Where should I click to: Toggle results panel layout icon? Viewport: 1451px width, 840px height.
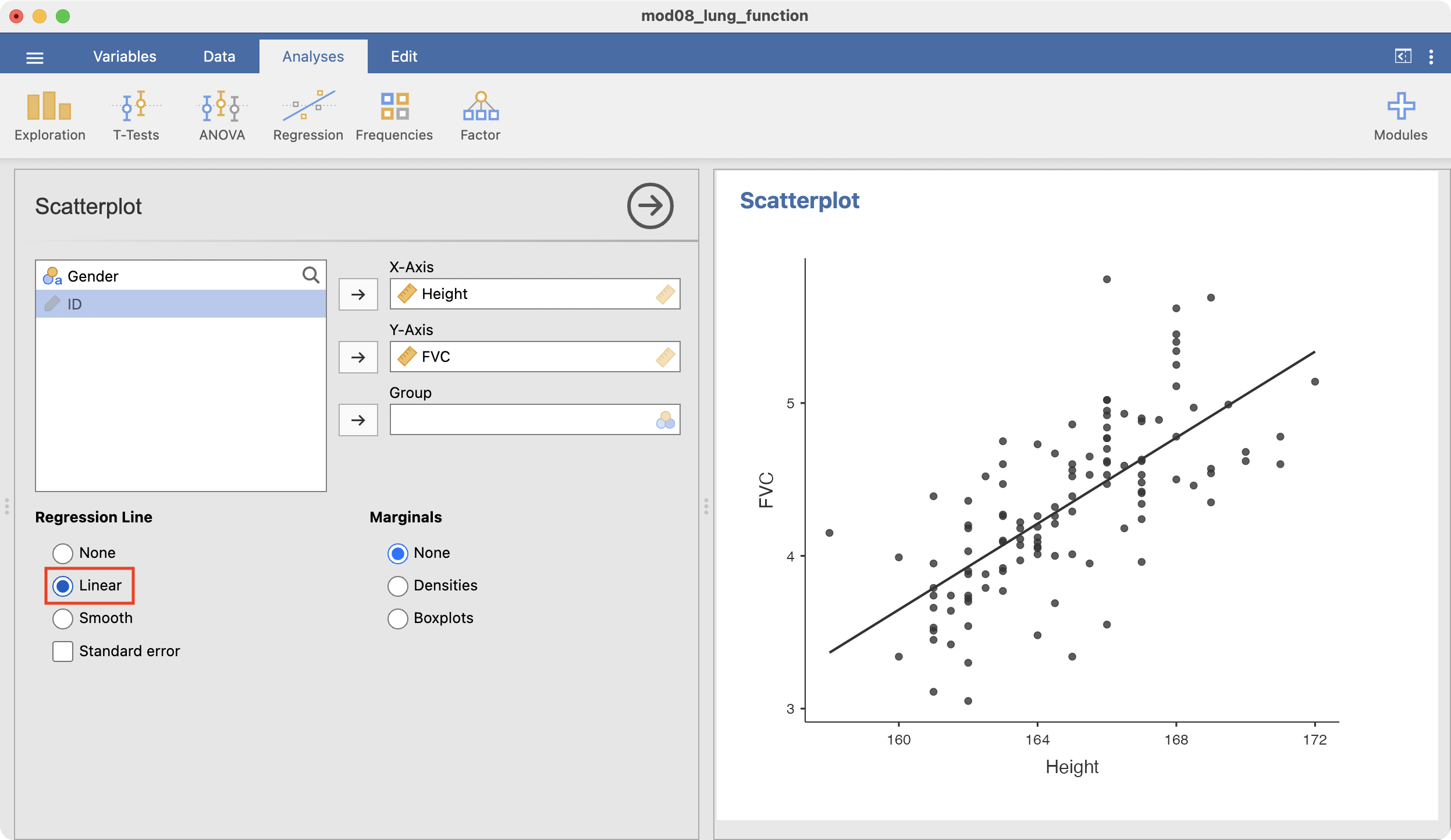pyautogui.click(x=1403, y=56)
